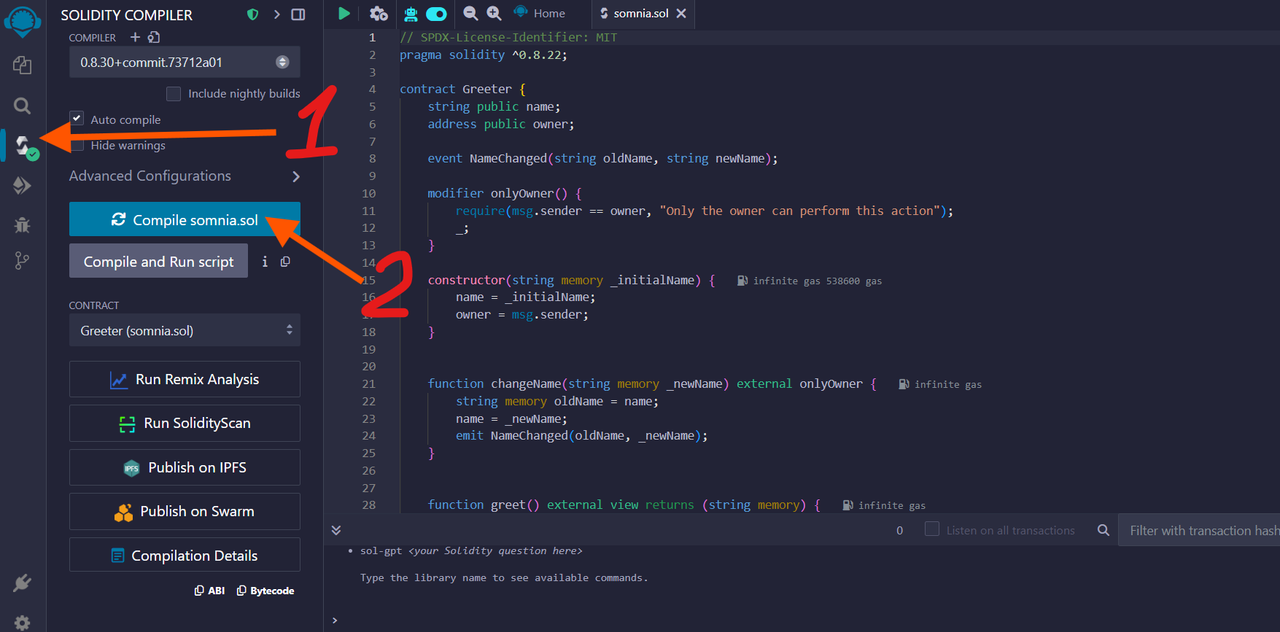The image size is (1280, 632).
Task: Click the chevron arrow in Solidity Compiler header
Action: (x=277, y=15)
